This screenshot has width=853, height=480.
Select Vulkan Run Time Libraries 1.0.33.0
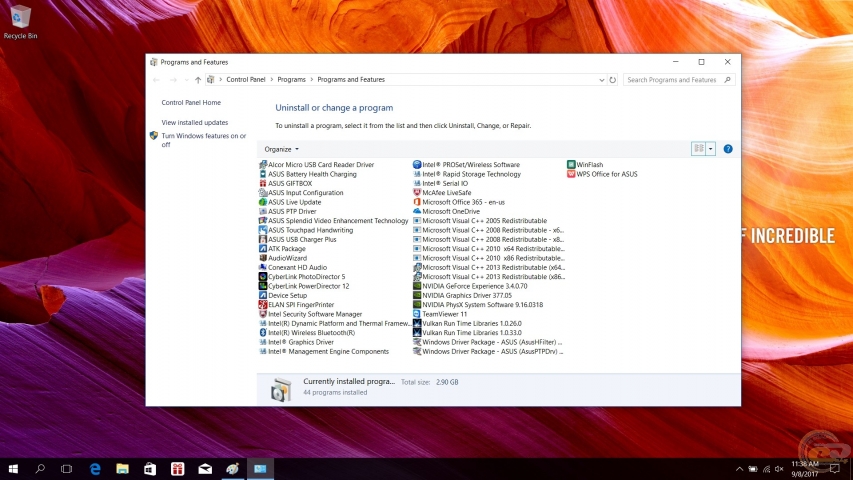pos(467,333)
